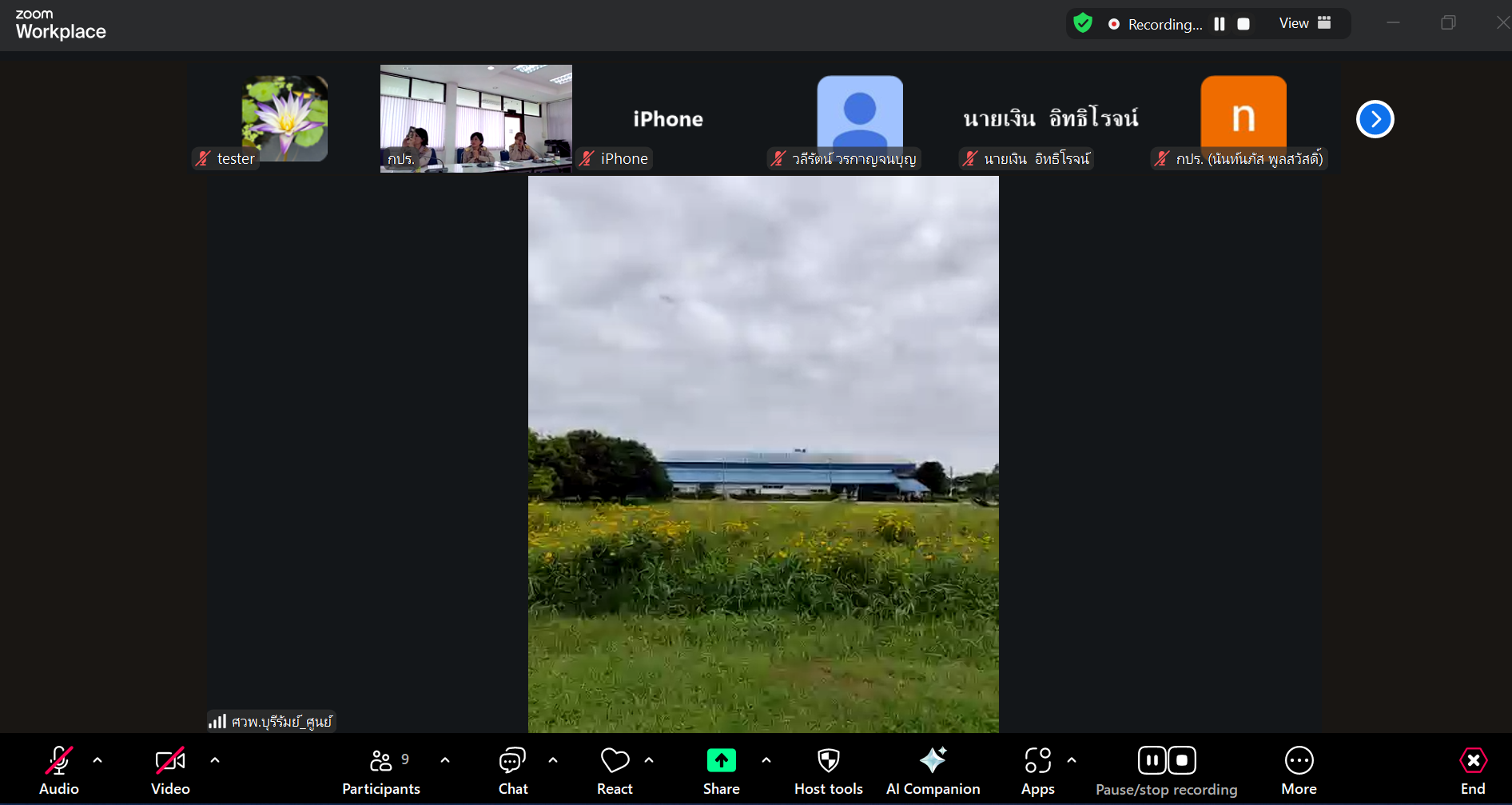Select tester participant thumbnail
The image size is (1512, 805).
click(284, 118)
